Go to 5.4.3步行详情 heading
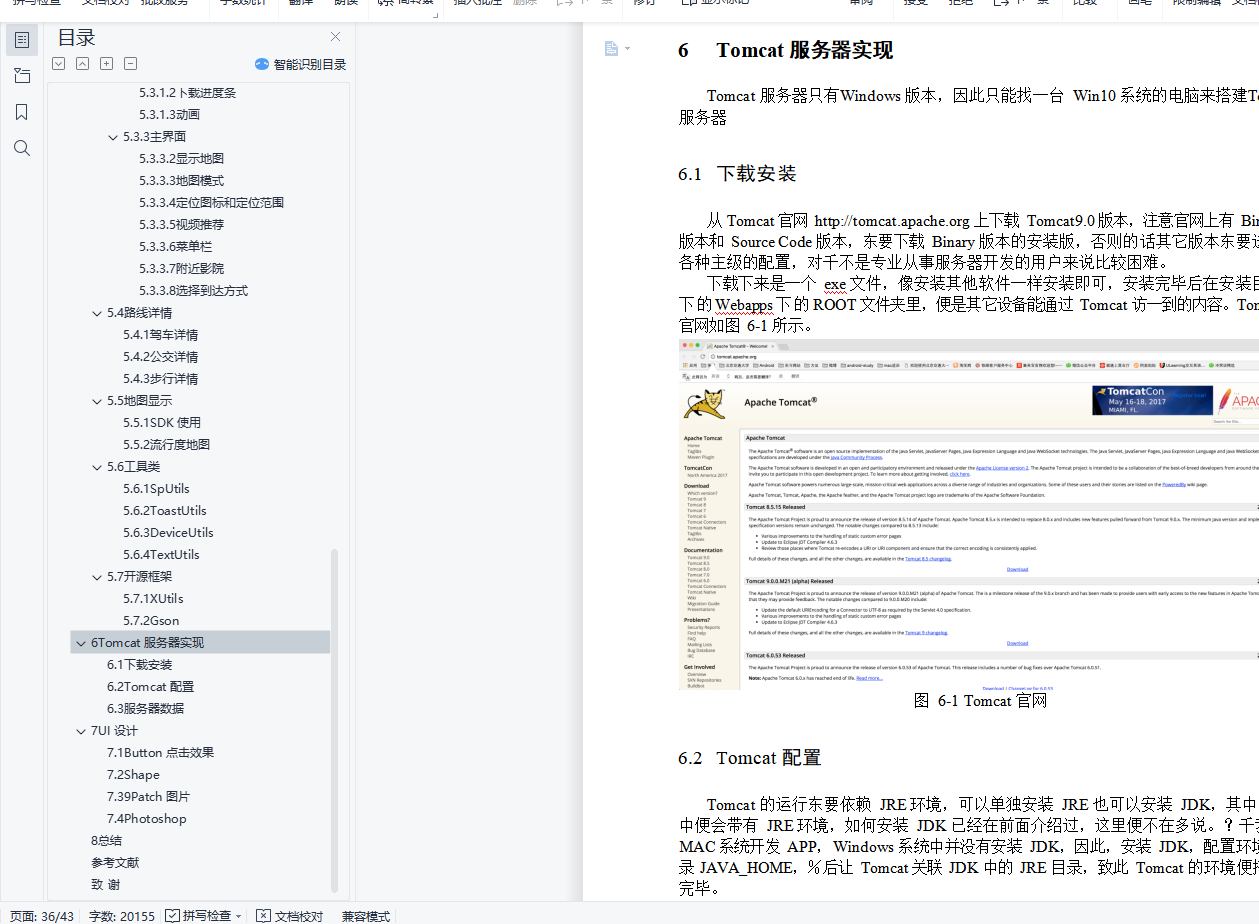Viewport: 1259px width, 924px height. click(160, 379)
